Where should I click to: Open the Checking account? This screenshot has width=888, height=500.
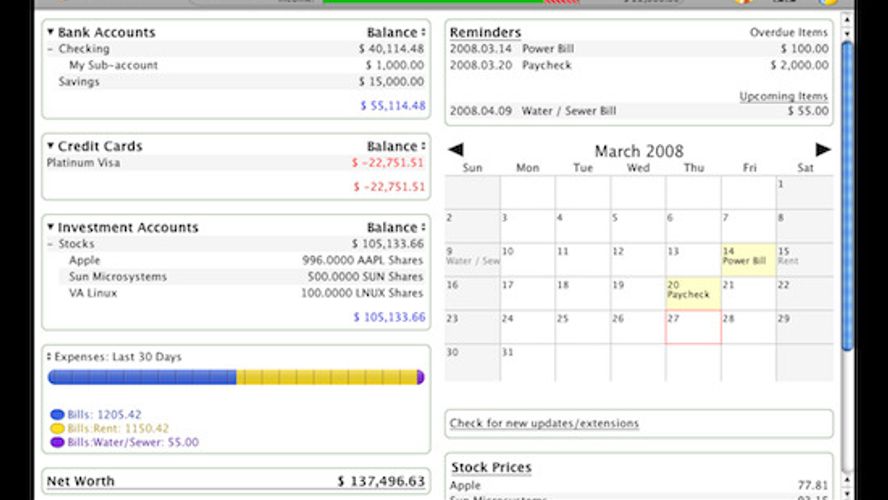[84, 49]
